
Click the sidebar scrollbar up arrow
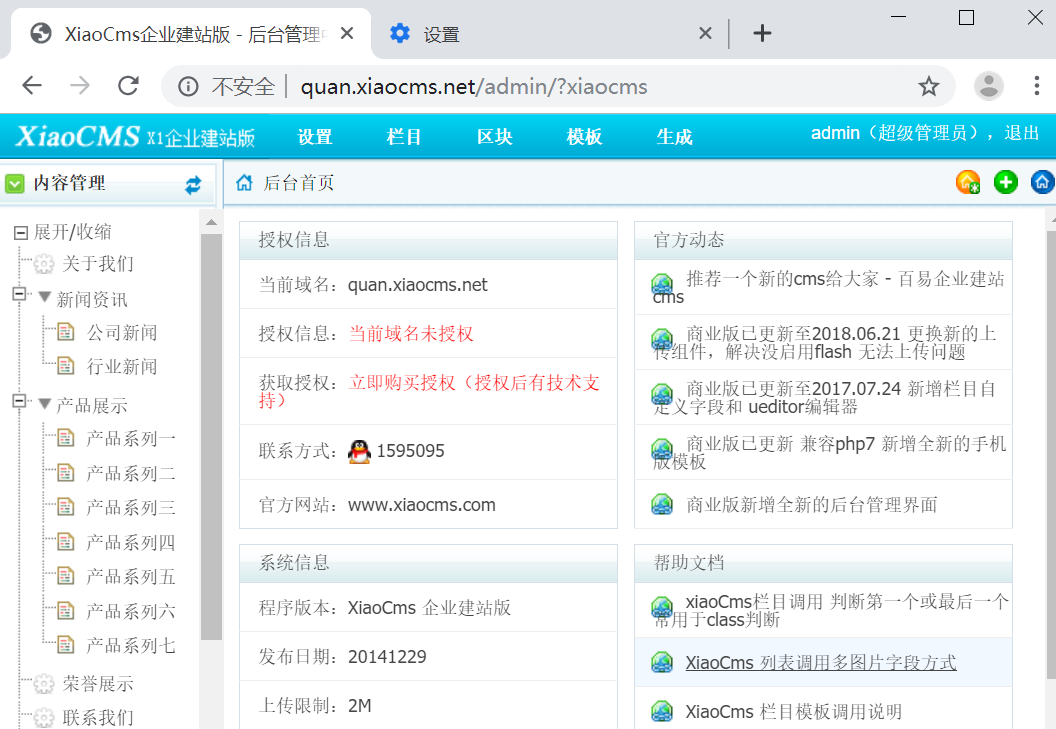pyautogui.click(x=211, y=222)
